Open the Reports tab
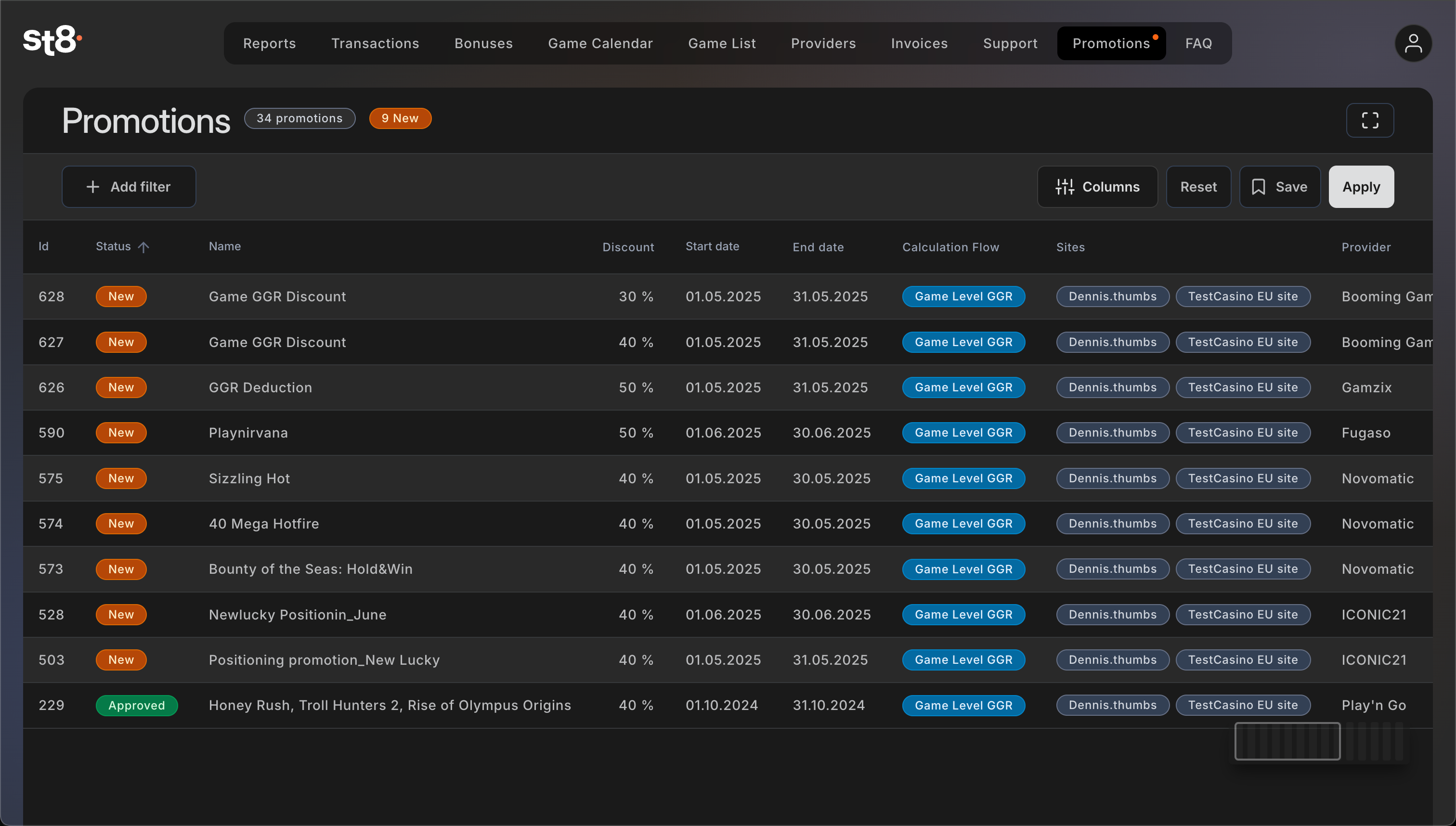Viewport: 1456px width, 826px height. [x=270, y=43]
